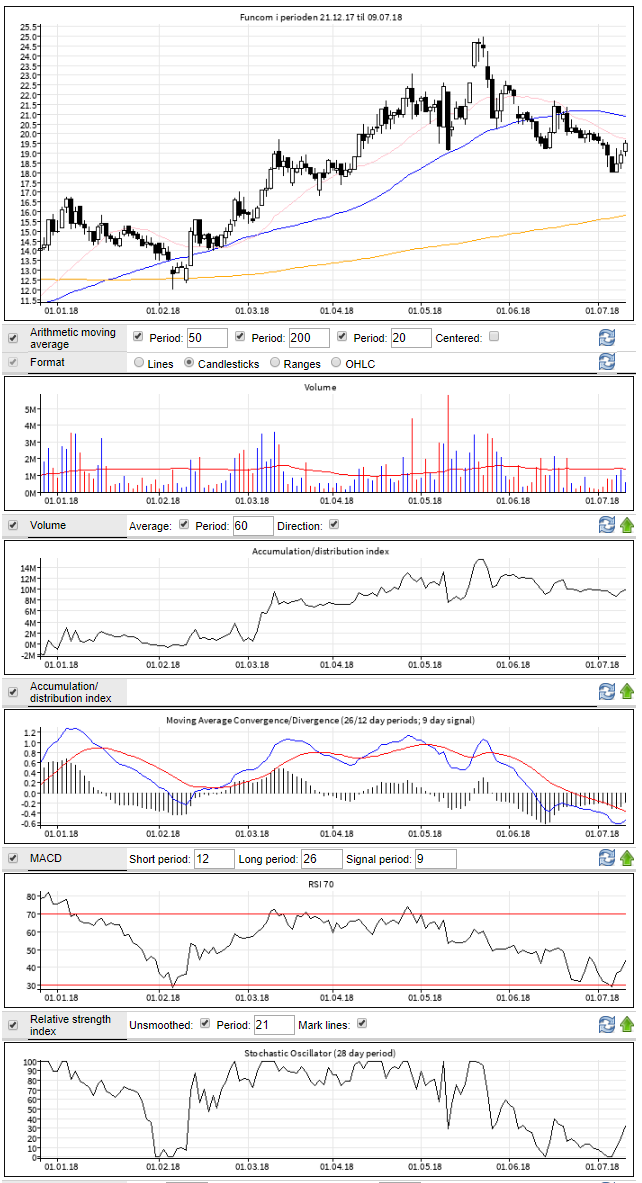Click refresh icon in Accumulation/distribution index row
642x1183 pixels.
click(x=607, y=691)
